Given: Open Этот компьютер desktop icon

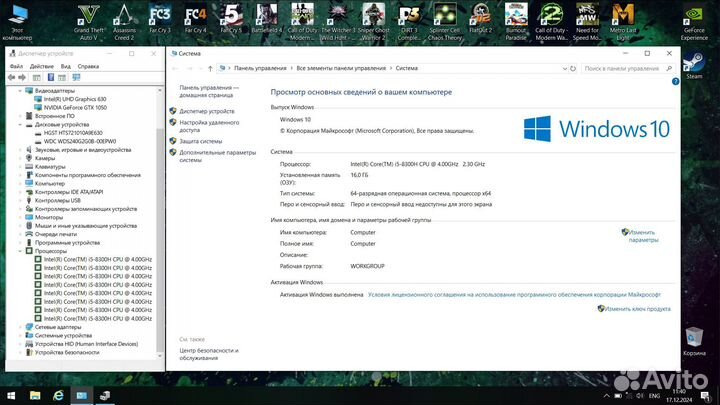Looking at the screenshot, I should (x=17, y=23).
